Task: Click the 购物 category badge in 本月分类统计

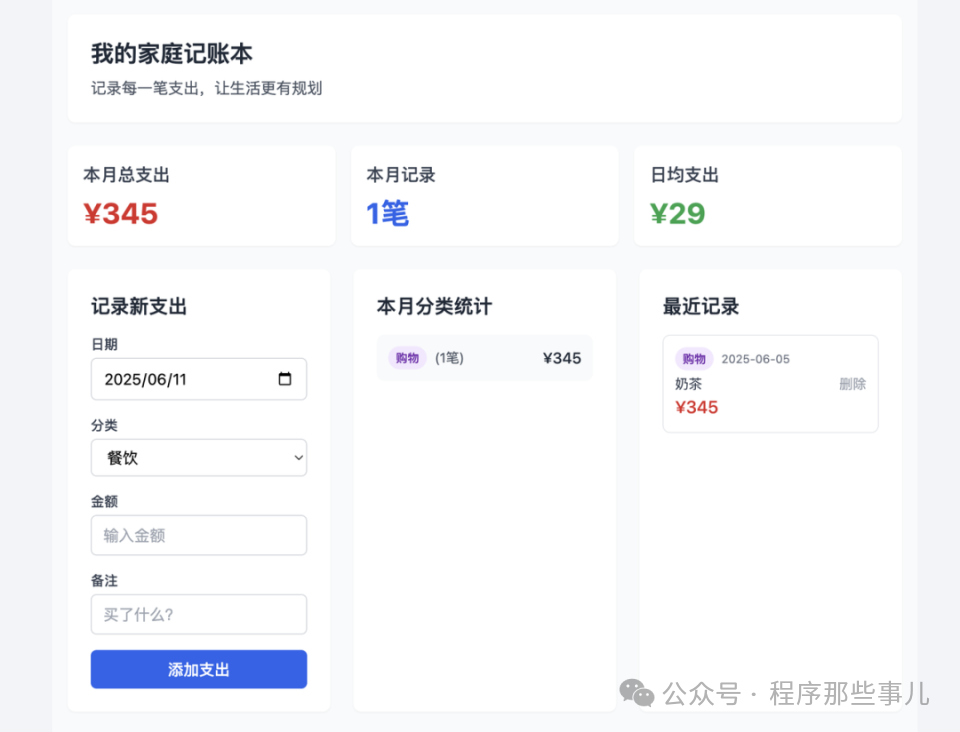Action: (406, 357)
